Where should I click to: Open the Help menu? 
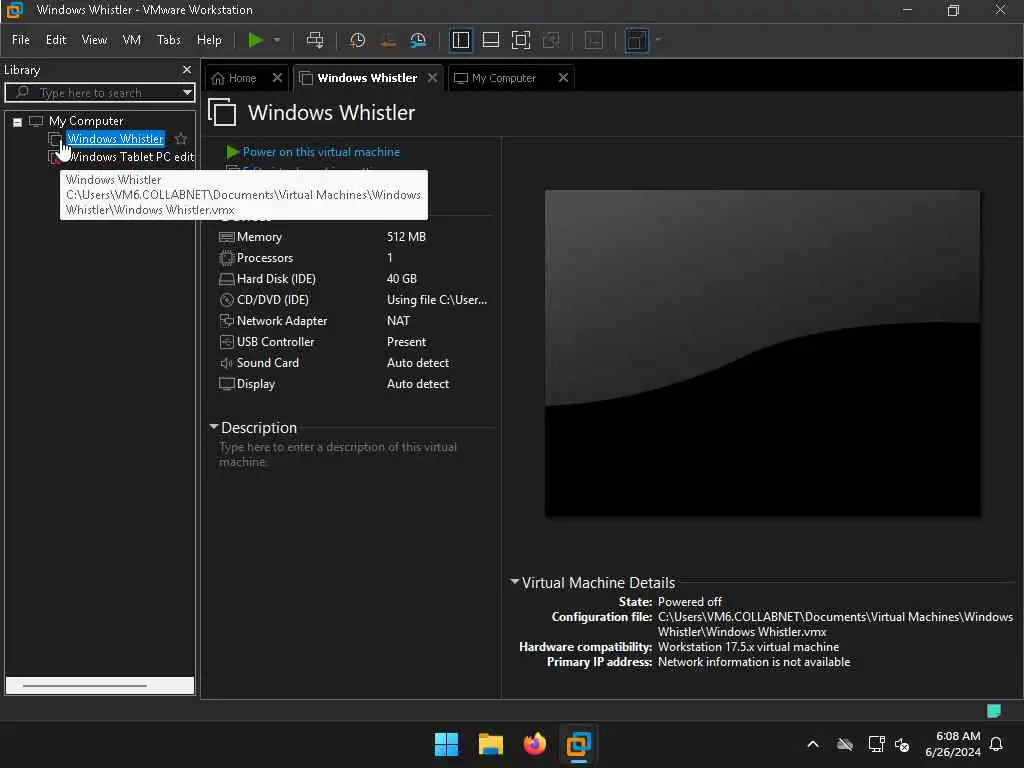(x=209, y=40)
